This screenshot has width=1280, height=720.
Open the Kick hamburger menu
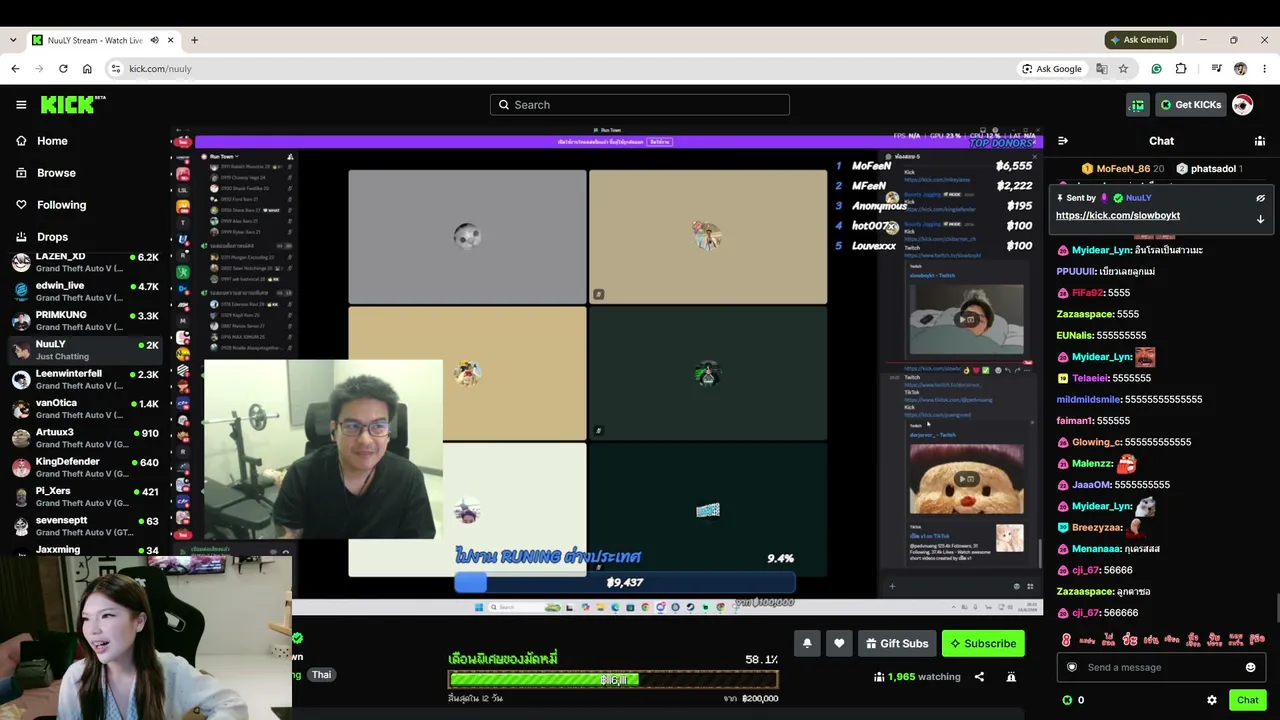21,105
